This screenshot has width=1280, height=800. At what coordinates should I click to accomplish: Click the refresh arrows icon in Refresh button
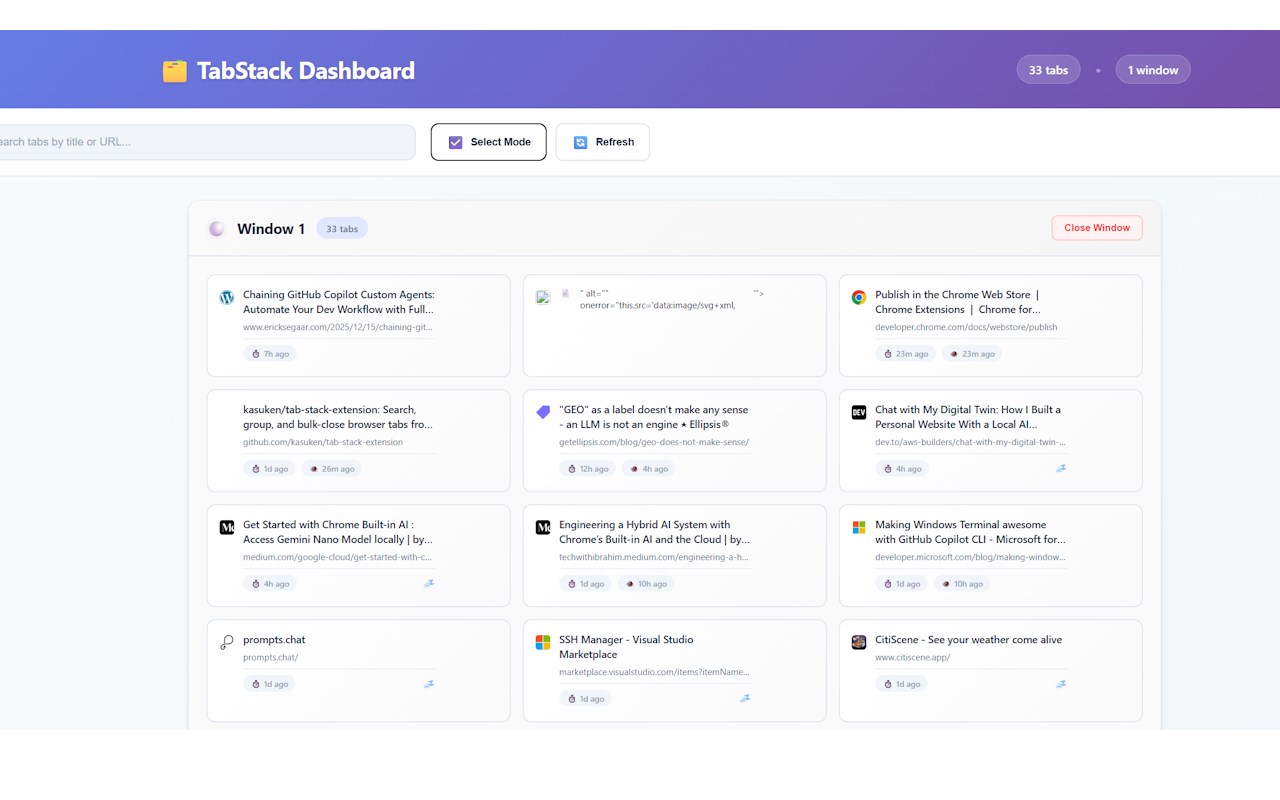(x=580, y=142)
